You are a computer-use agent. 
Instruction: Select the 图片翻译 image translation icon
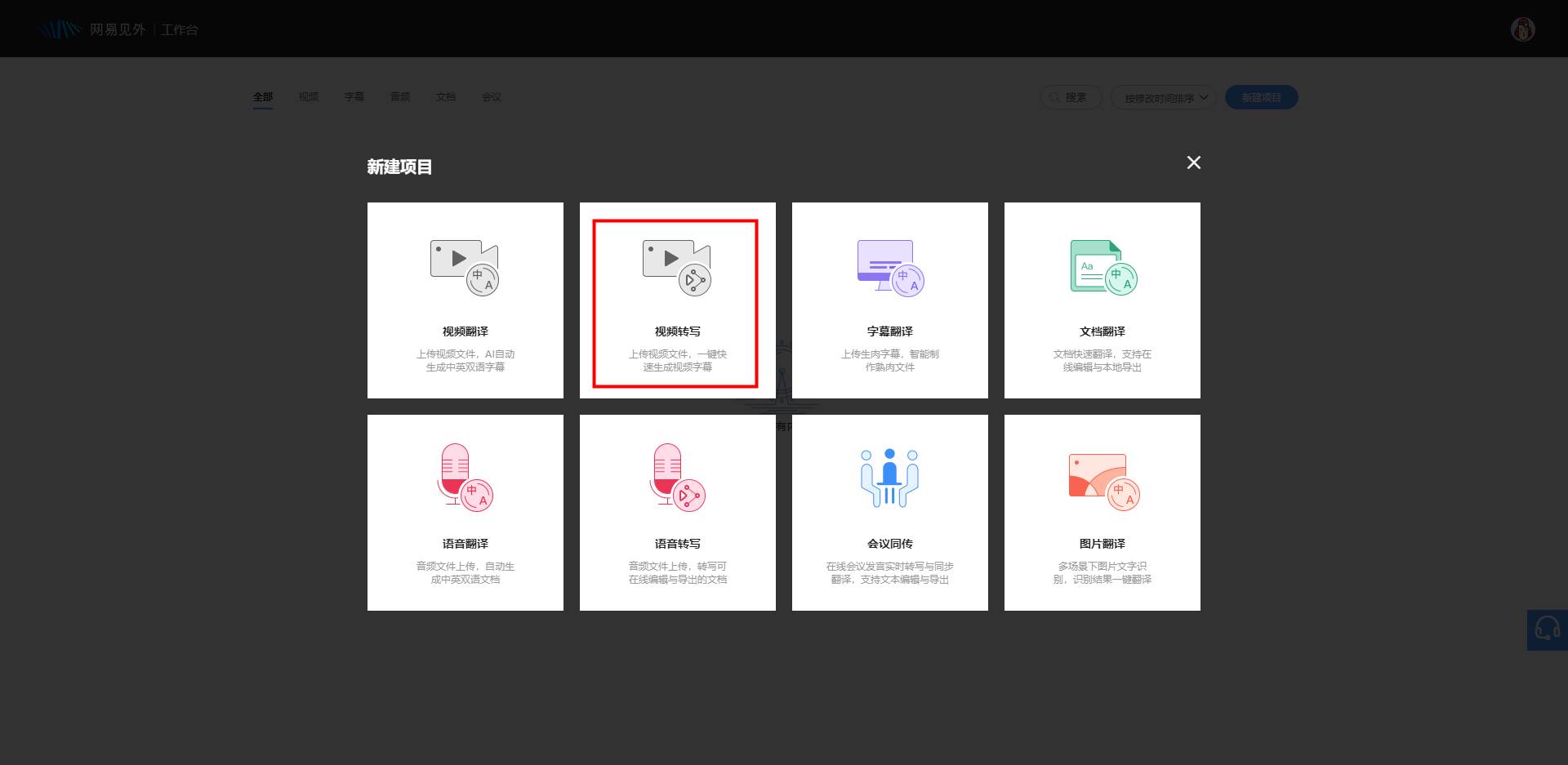click(x=1104, y=482)
